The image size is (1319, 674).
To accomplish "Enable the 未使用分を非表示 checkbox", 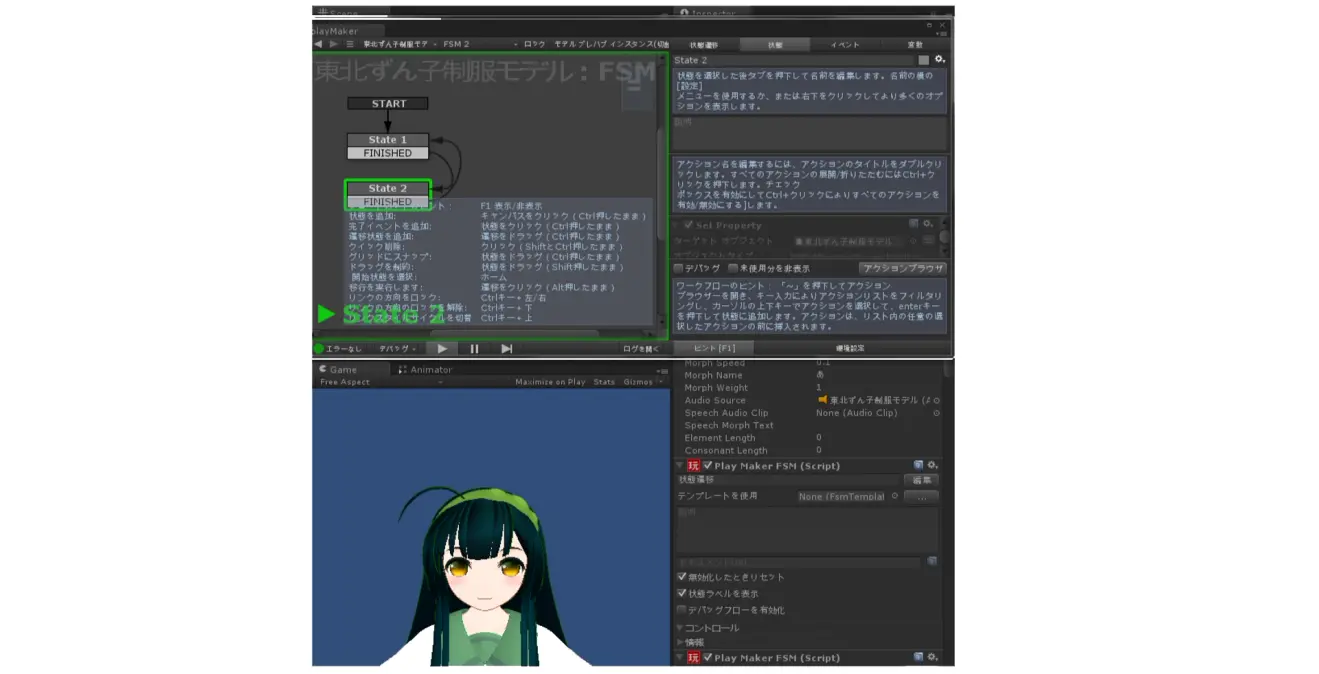I will tap(733, 269).
